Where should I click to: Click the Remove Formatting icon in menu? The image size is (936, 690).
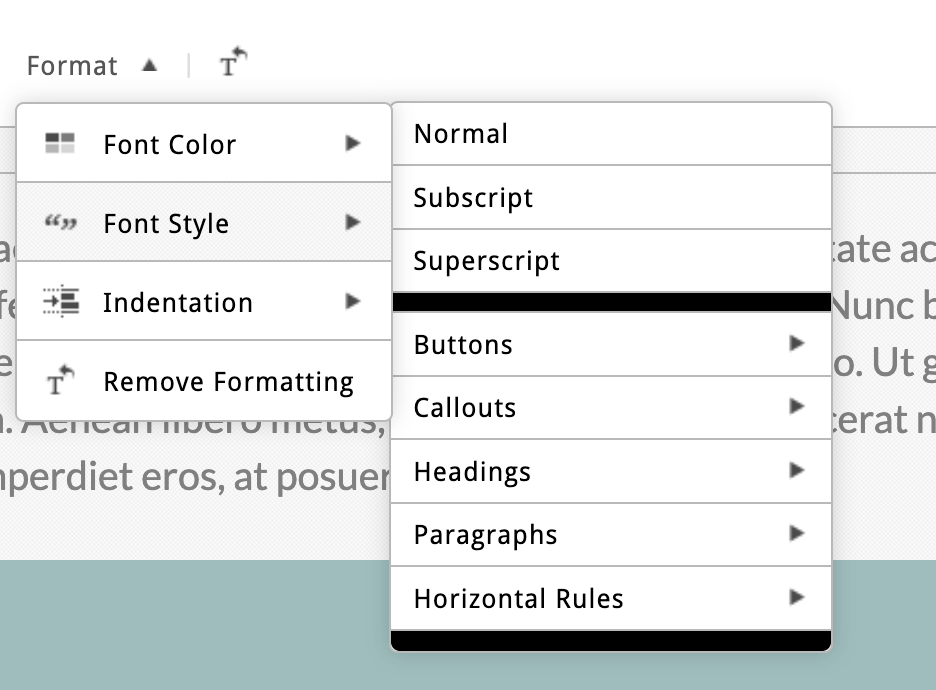pyautogui.click(x=60, y=381)
